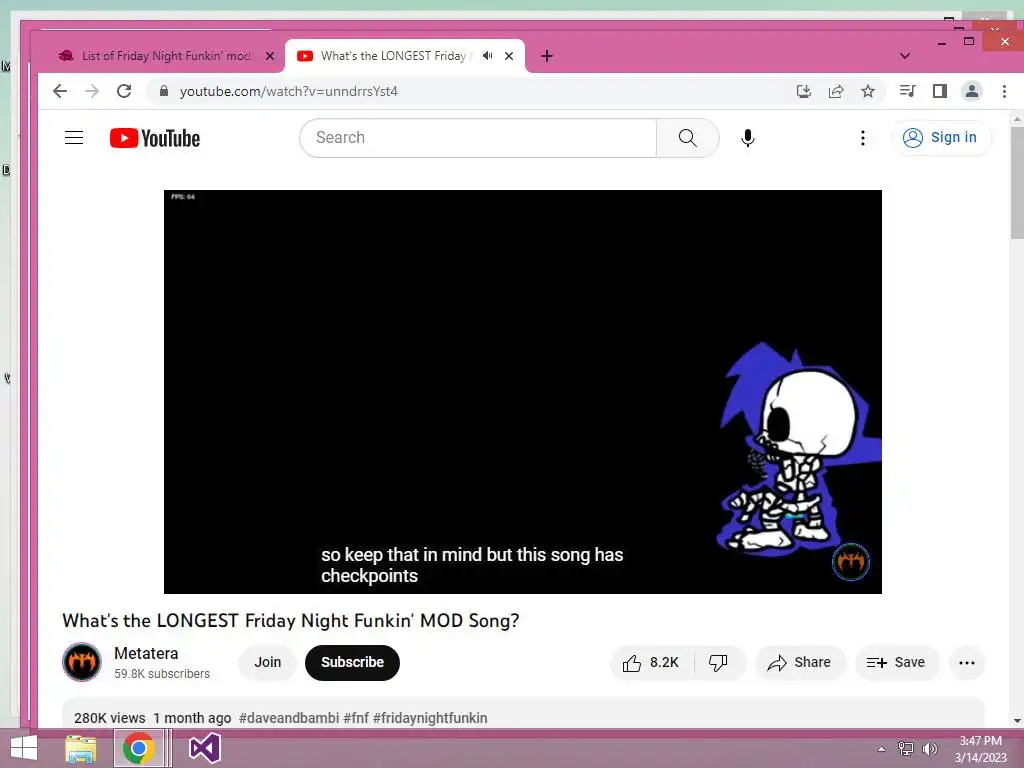1024x768 pixels.
Task: Expand the tab search chevron
Action: coord(904,56)
